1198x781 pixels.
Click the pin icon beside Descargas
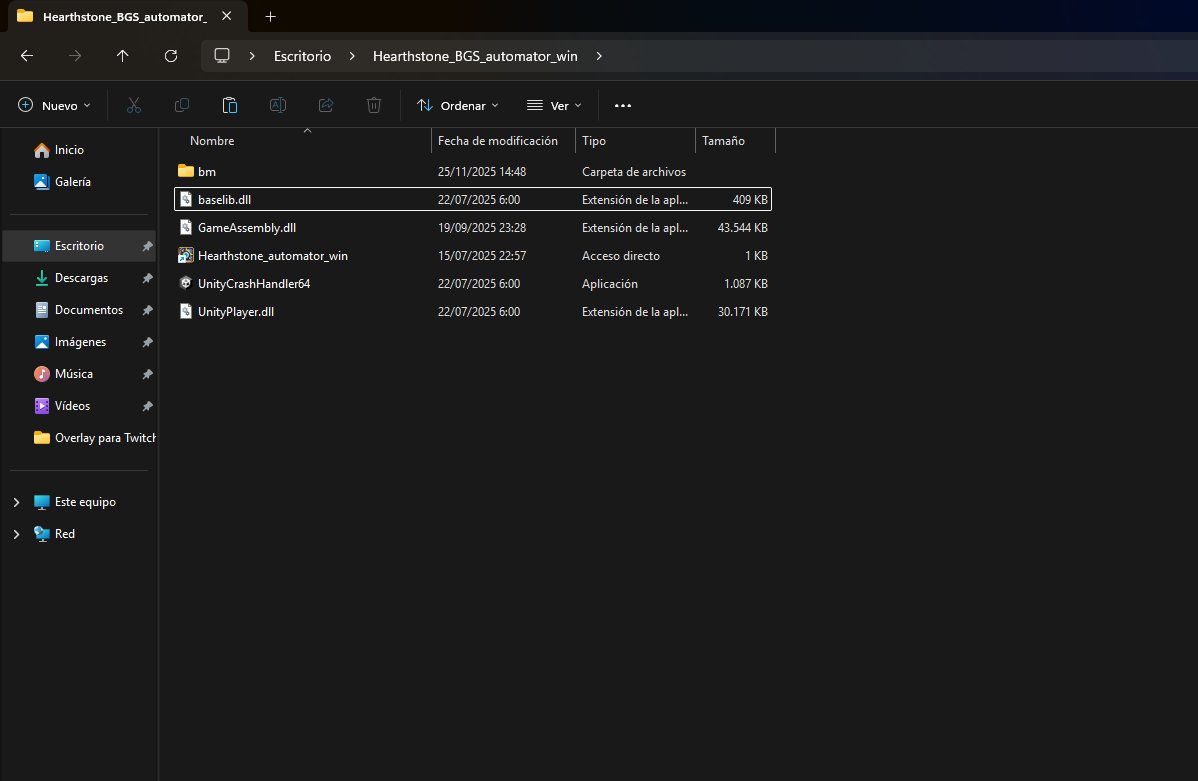(147, 278)
